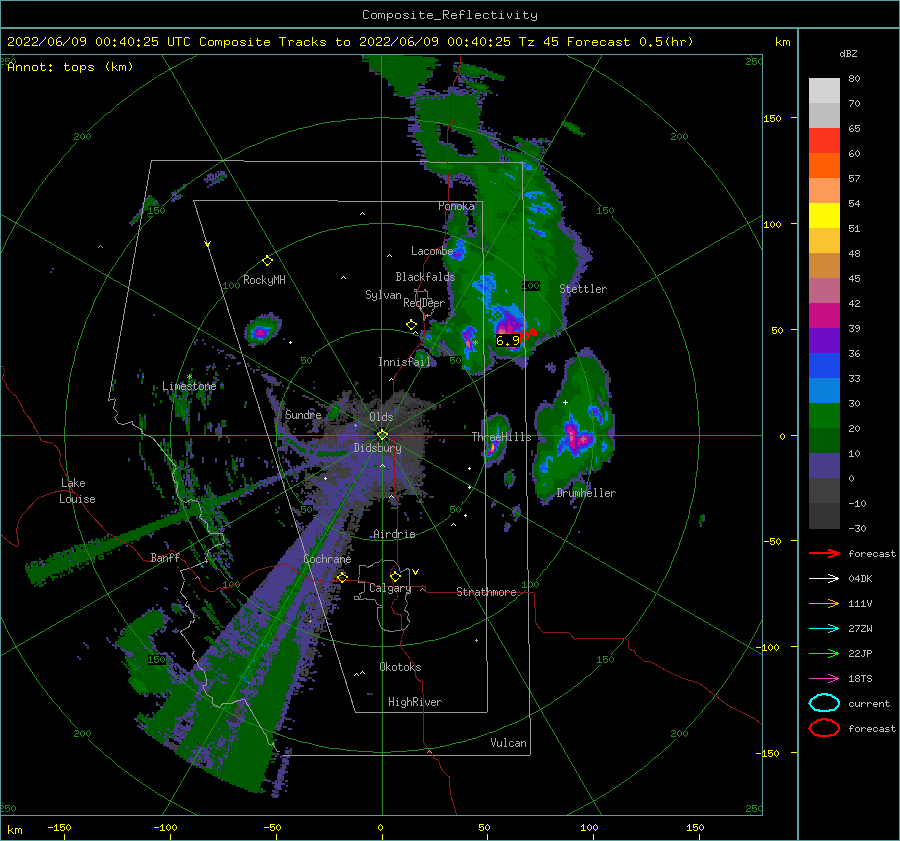Image resolution: width=900 pixels, height=841 pixels.
Task: Click the green 22JP arrow legend icon
Action: [x=824, y=653]
